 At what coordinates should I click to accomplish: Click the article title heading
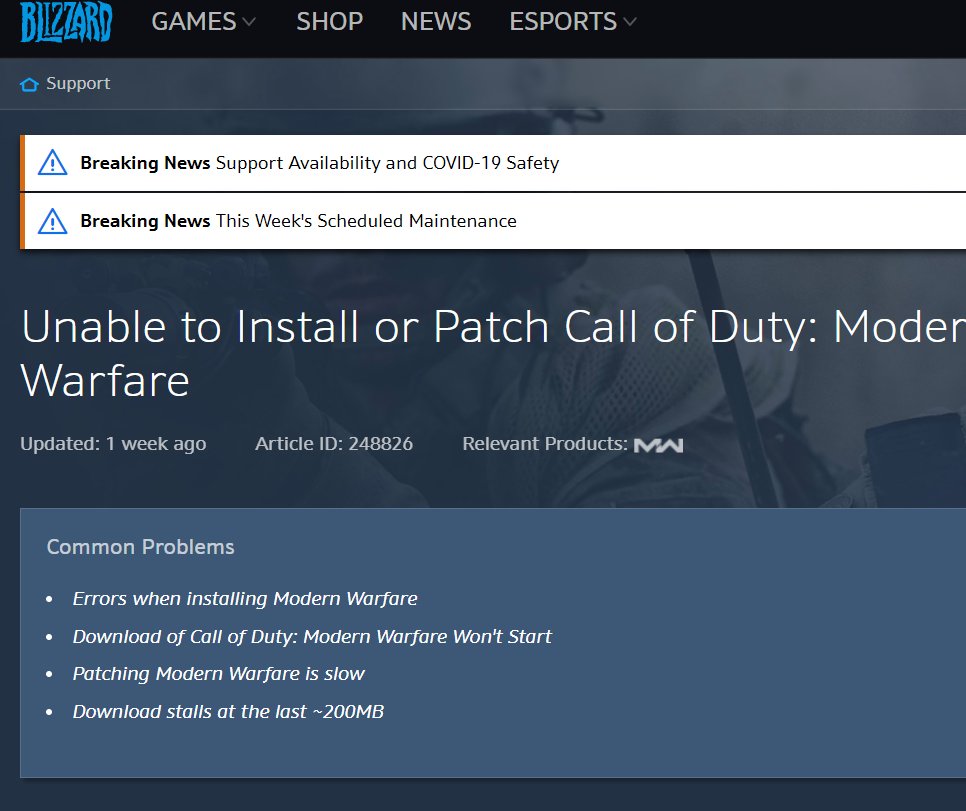[x=493, y=353]
